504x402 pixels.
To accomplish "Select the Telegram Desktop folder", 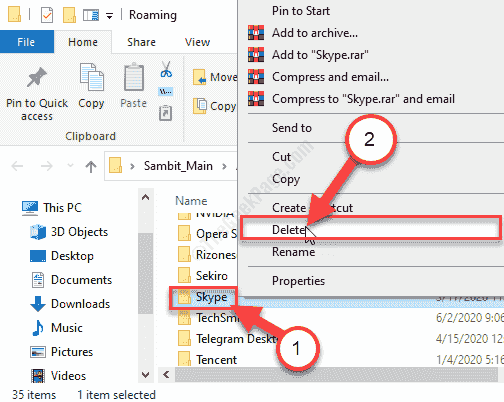I will coord(227,339).
